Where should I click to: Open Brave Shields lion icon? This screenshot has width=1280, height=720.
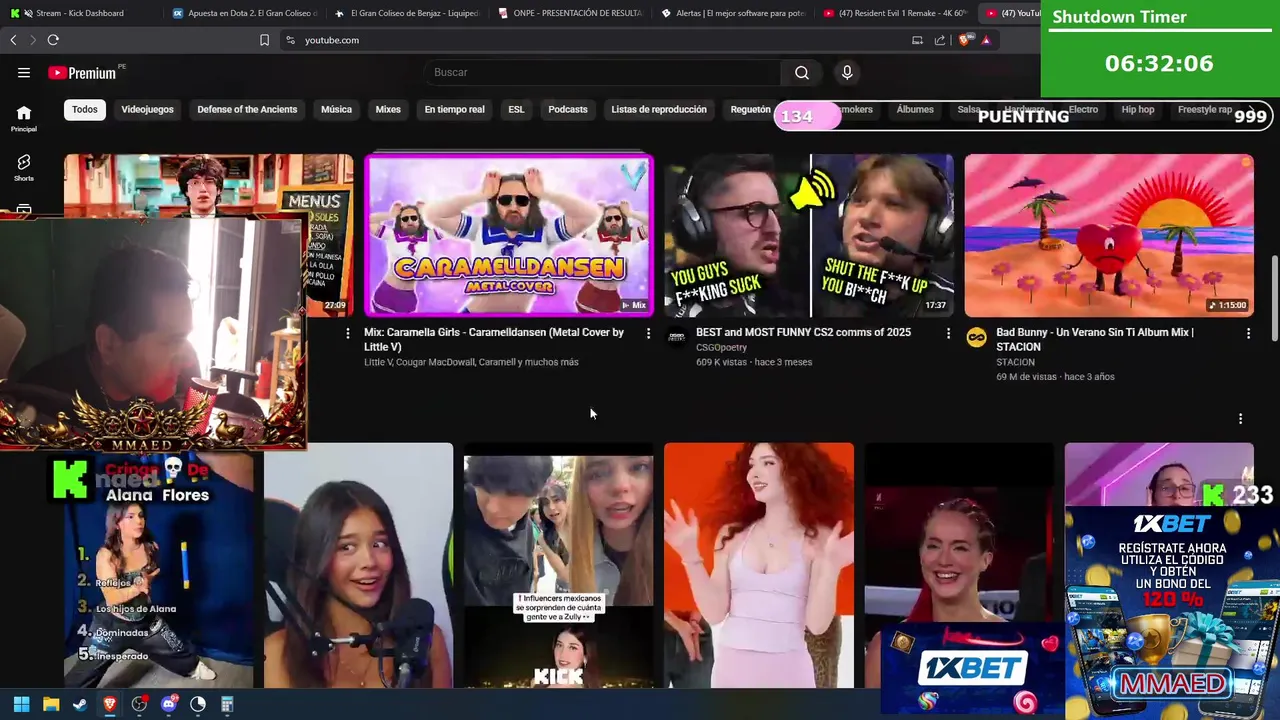tap(965, 40)
